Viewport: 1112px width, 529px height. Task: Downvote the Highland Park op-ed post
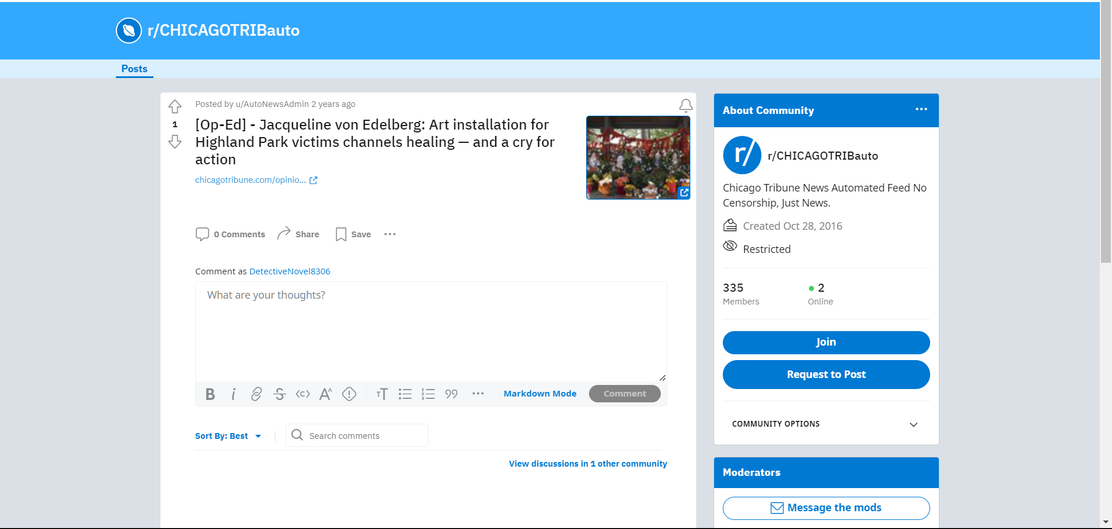(174, 142)
